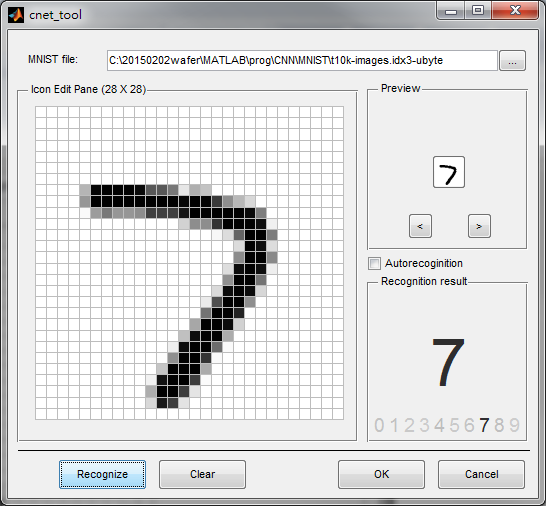Image resolution: width=546 pixels, height=506 pixels.
Task: Click the MATLAB icon in title bar
Action: coord(16,15)
